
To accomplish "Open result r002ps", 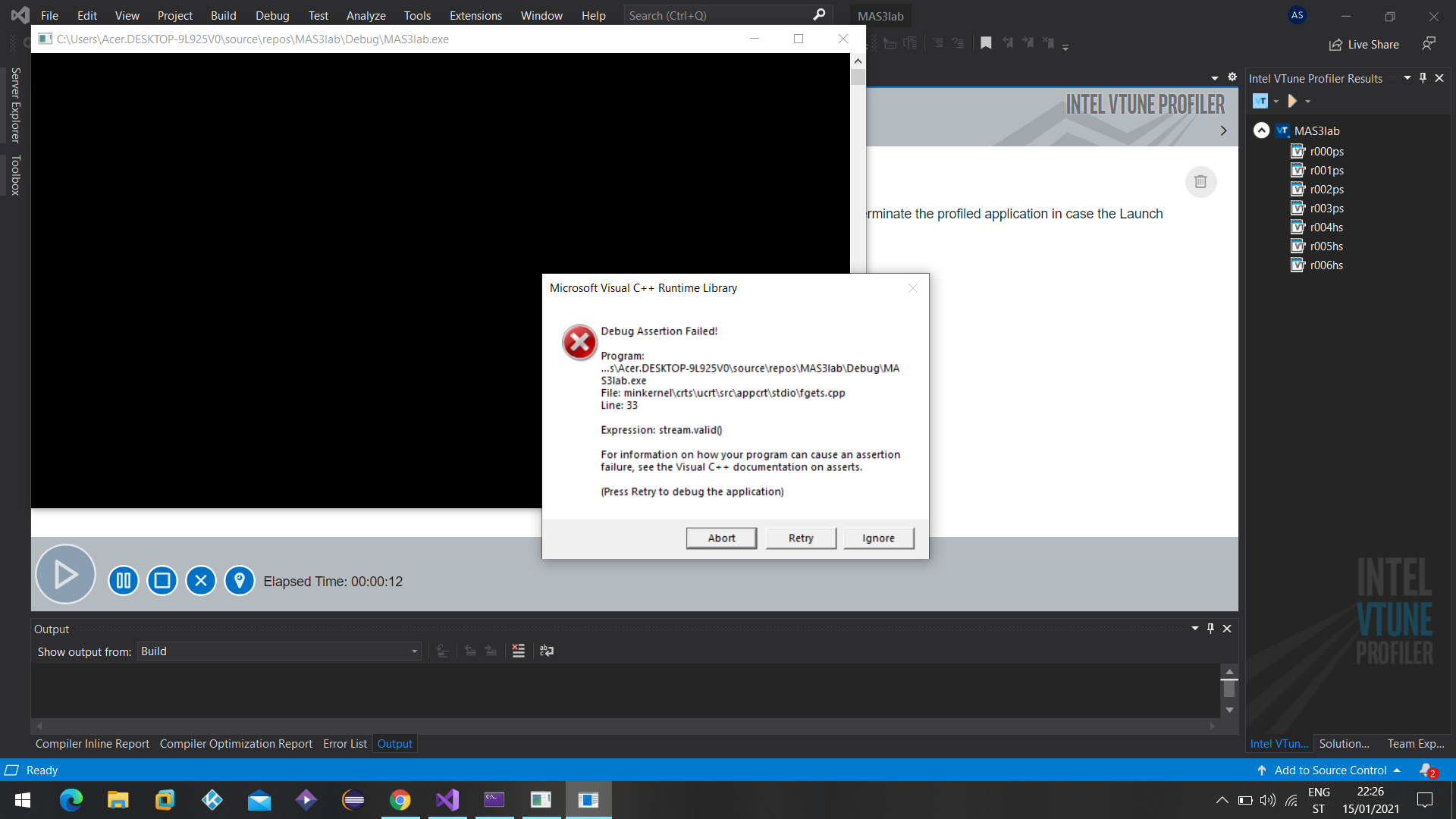I will pyautogui.click(x=1326, y=190).
